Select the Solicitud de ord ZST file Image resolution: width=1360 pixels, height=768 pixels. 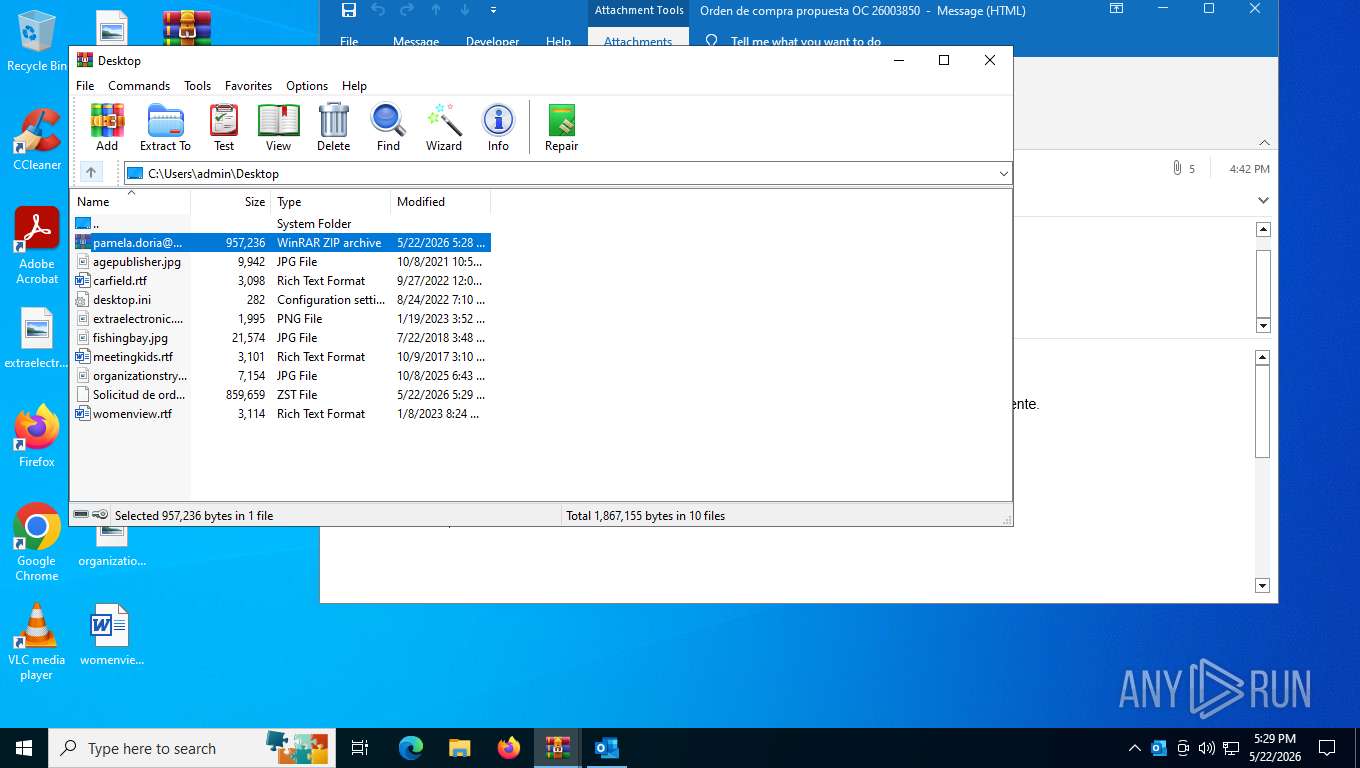tap(281, 395)
